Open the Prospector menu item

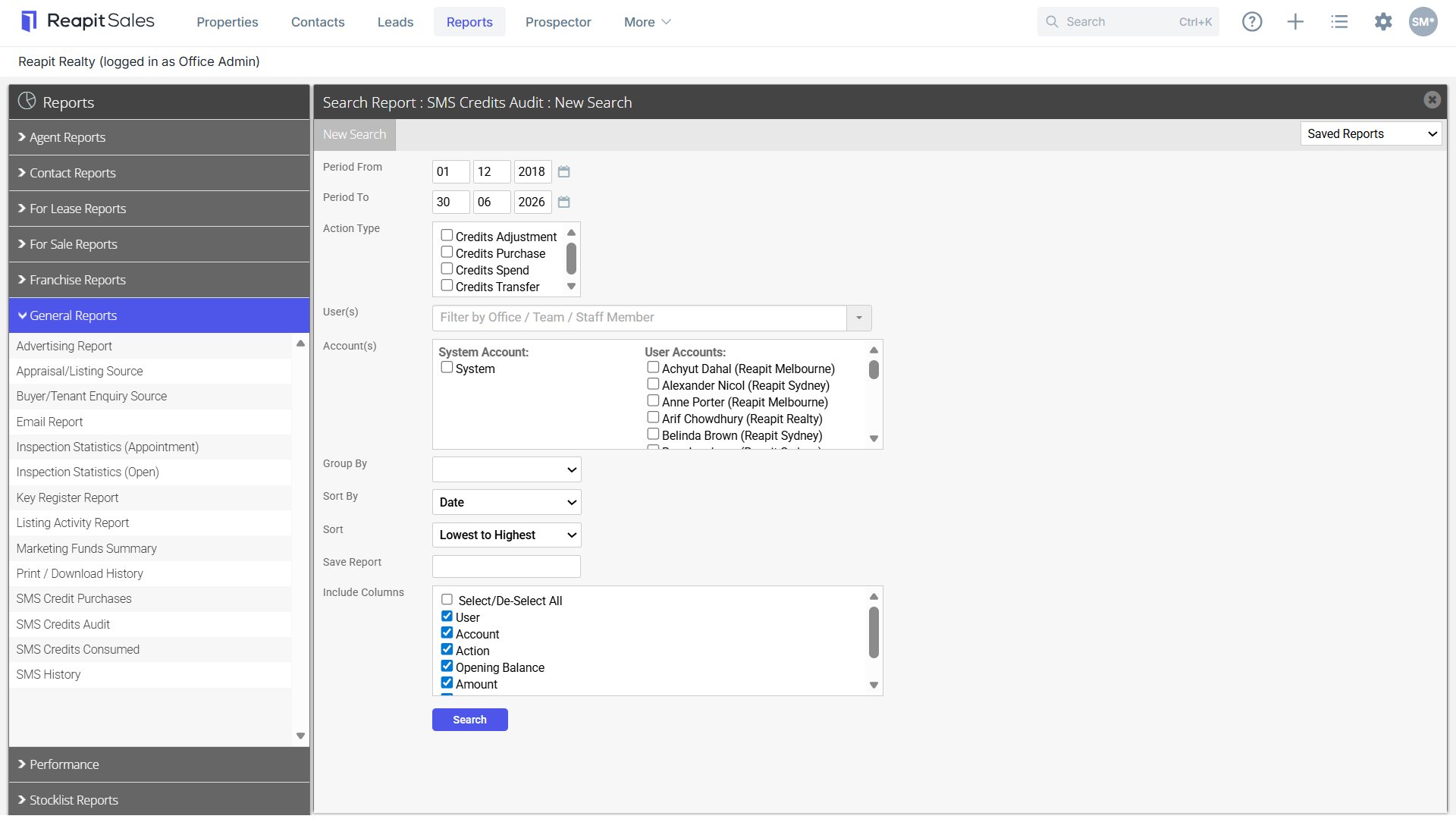[558, 22]
